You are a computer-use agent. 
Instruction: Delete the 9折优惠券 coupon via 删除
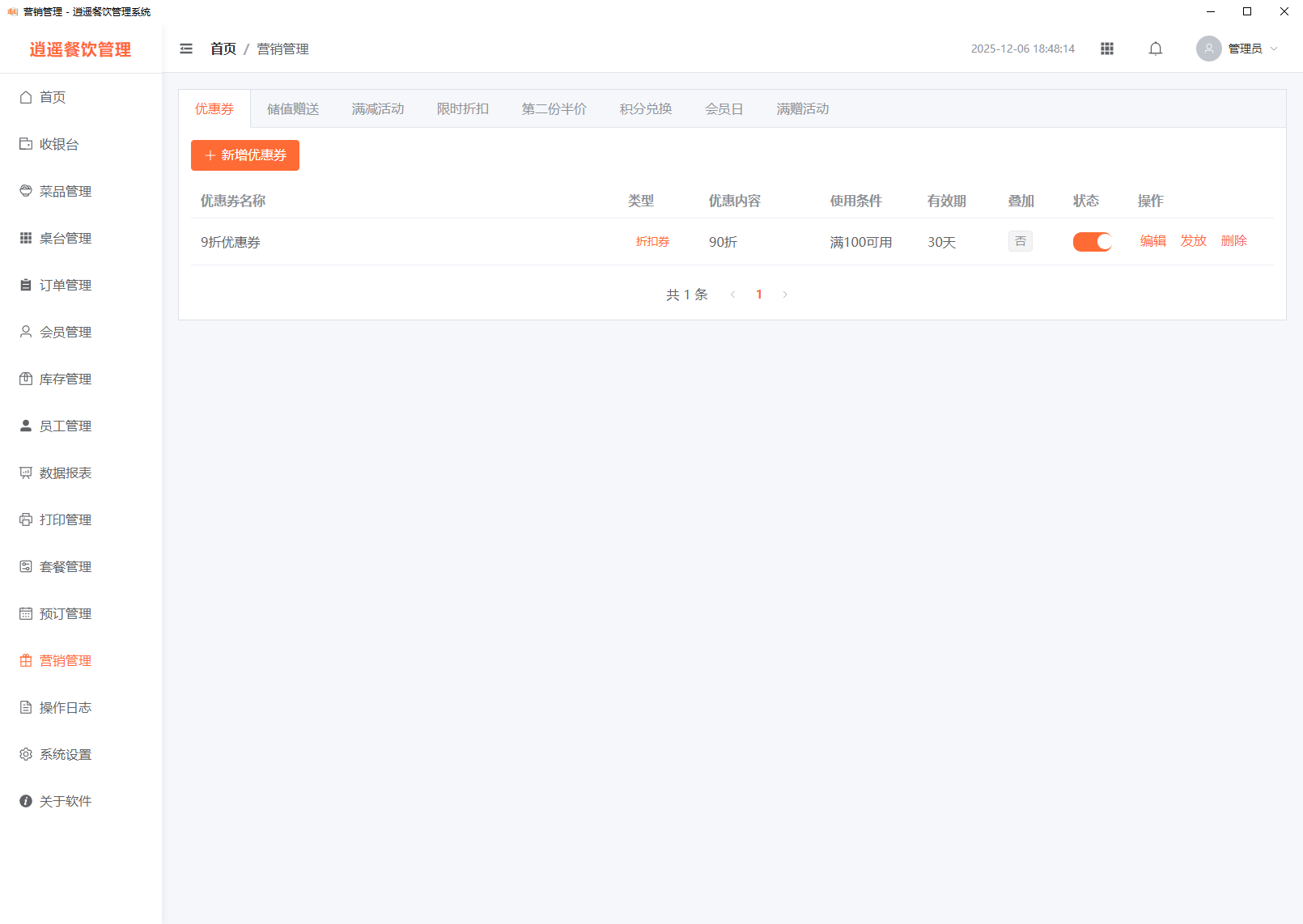point(1233,240)
